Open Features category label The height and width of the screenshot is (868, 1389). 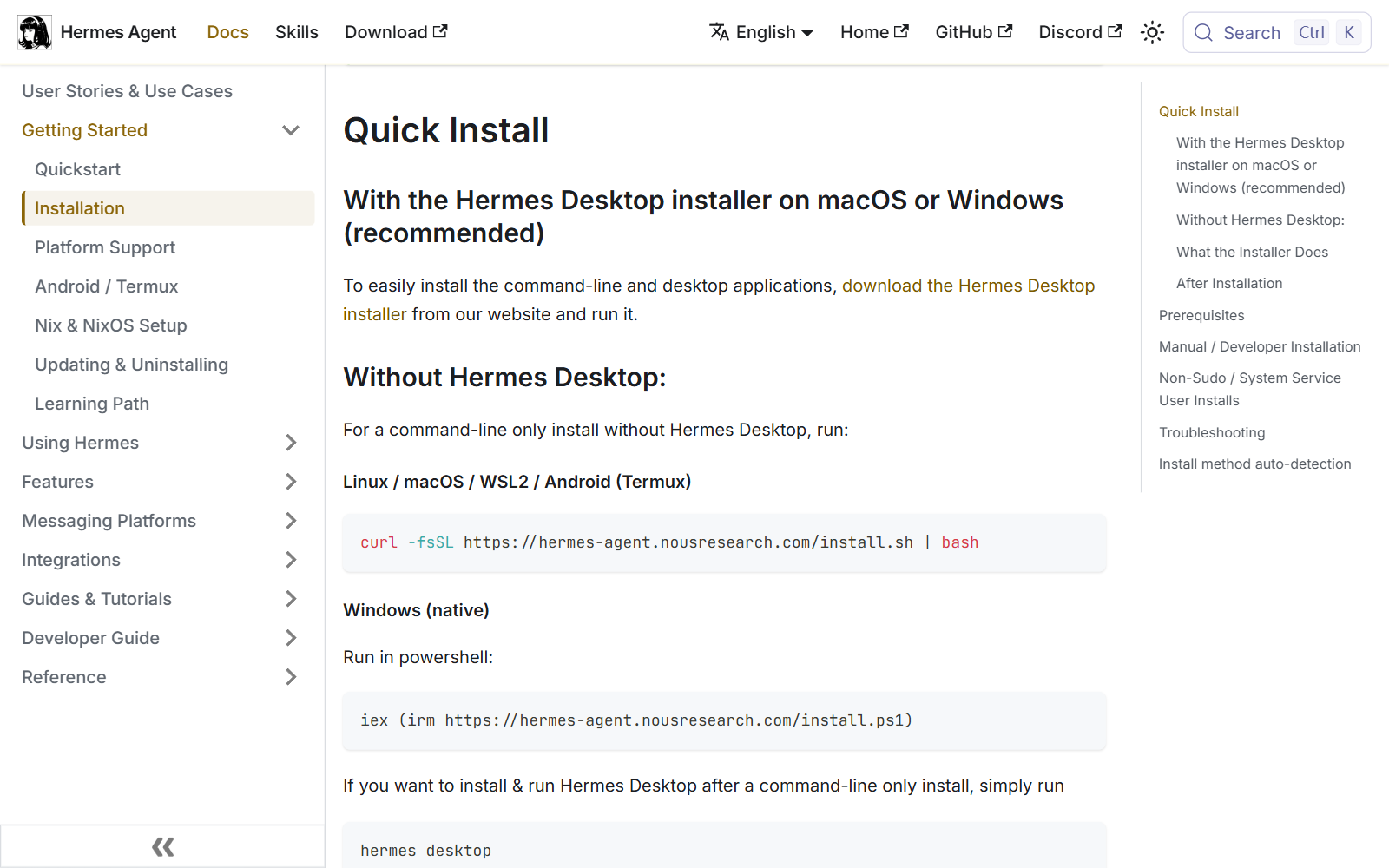pyautogui.click(x=57, y=482)
